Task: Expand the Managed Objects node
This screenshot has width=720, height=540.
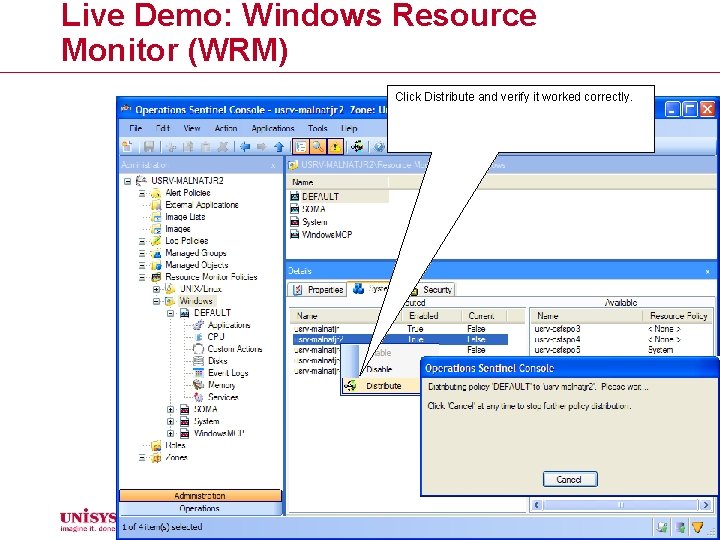Action: (x=142, y=265)
